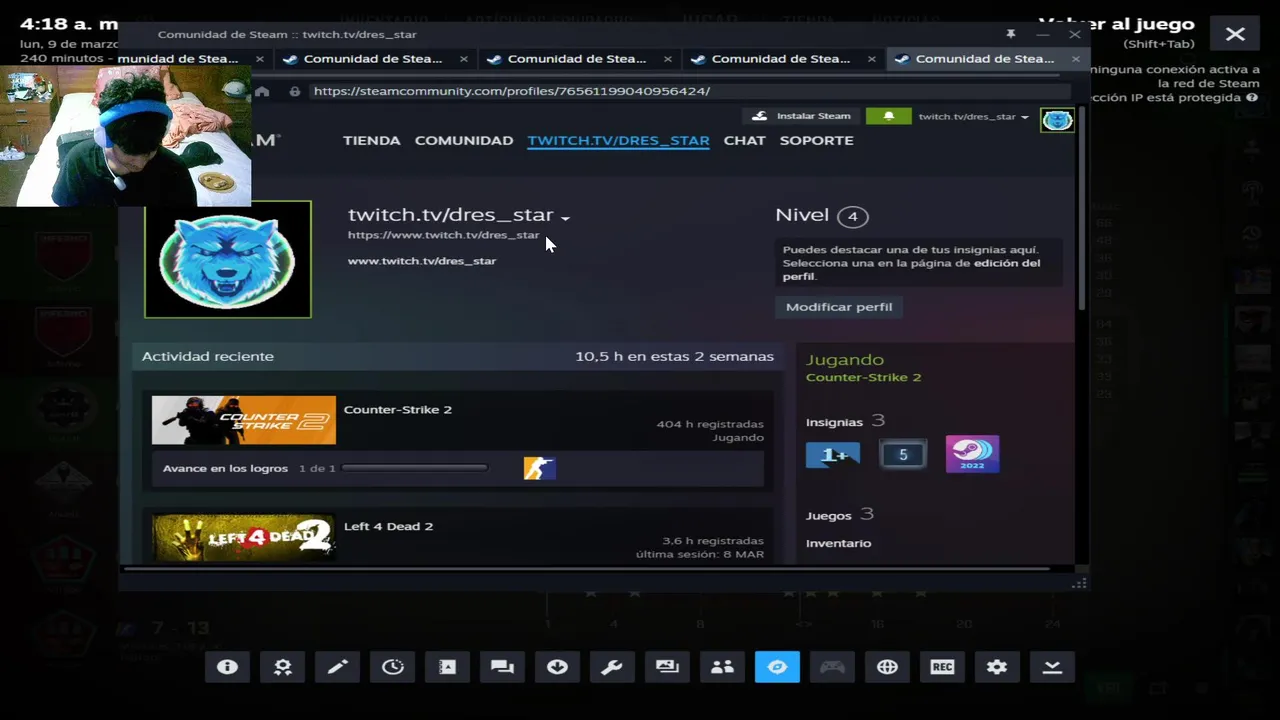Click the large wolf profile avatar
The image size is (1280, 720).
(228, 260)
